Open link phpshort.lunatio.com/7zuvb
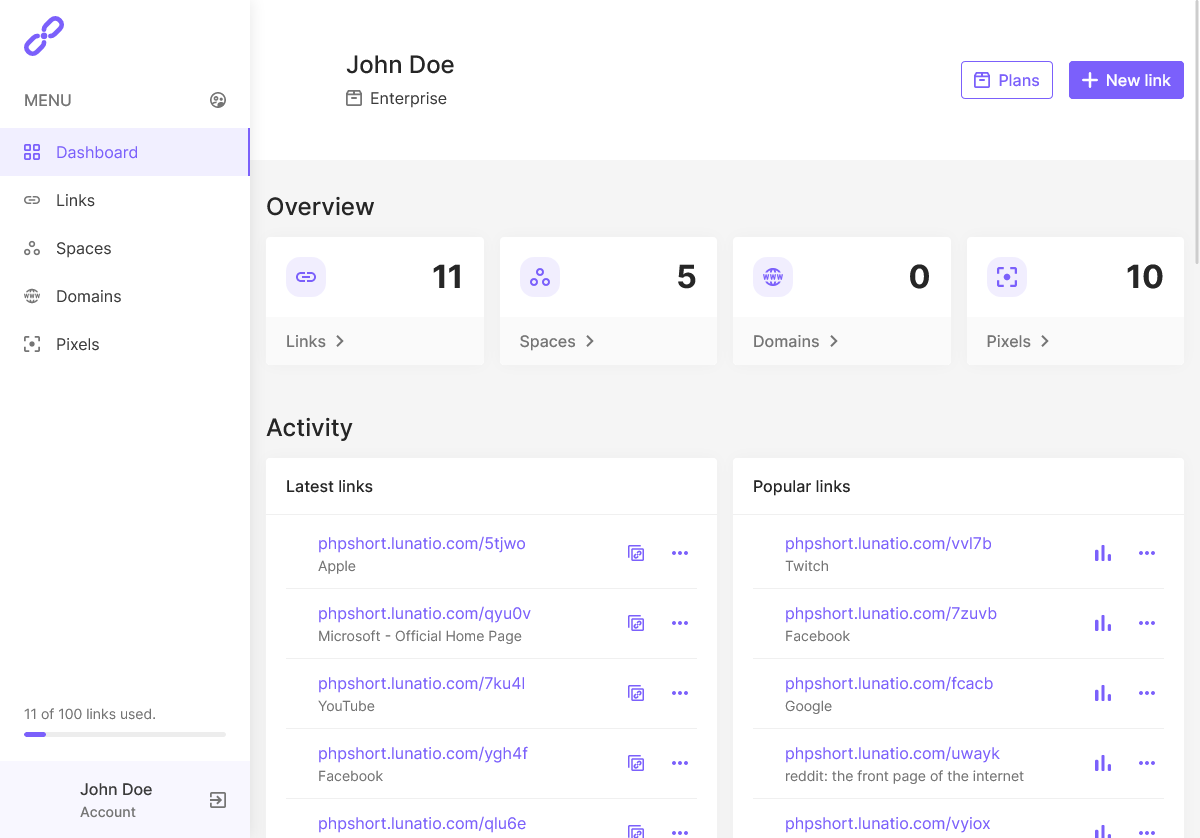 click(x=891, y=613)
